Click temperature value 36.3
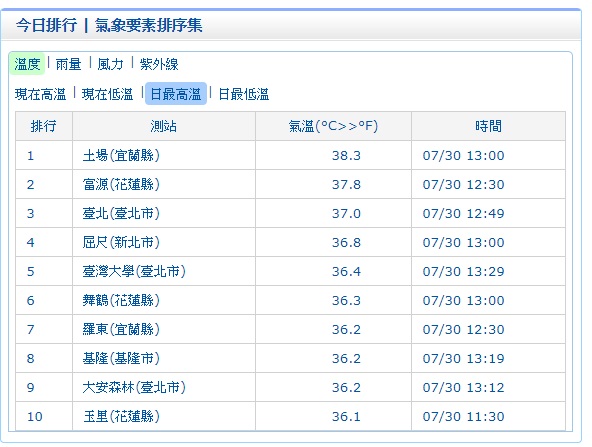The image size is (592, 447). (x=346, y=301)
